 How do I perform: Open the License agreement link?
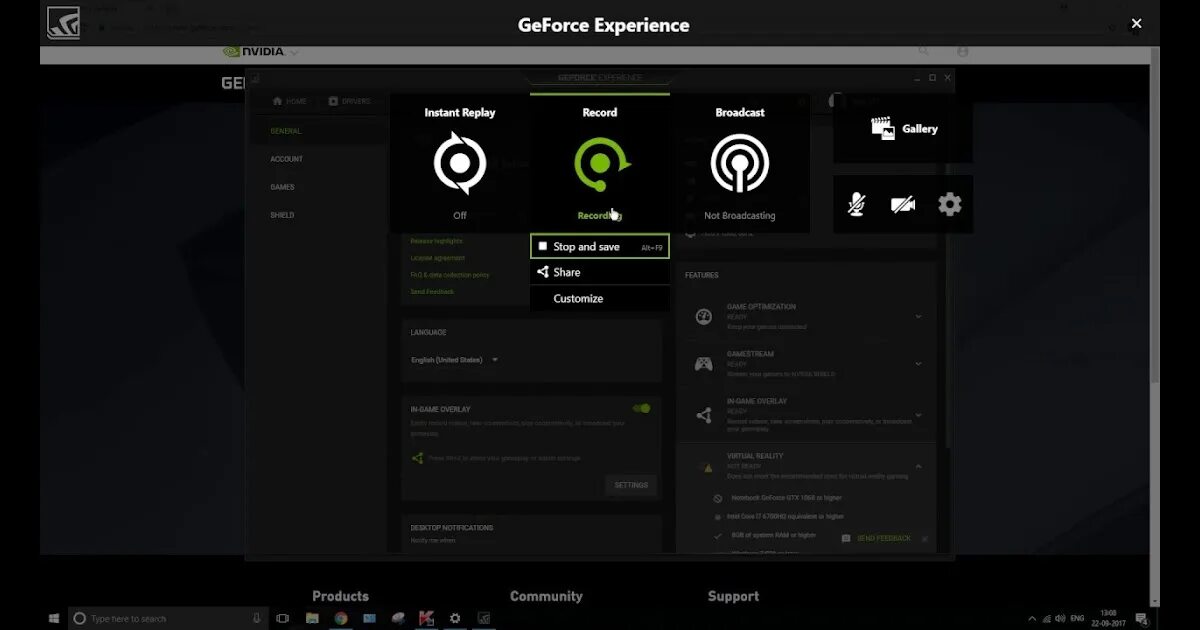pyautogui.click(x=437, y=258)
